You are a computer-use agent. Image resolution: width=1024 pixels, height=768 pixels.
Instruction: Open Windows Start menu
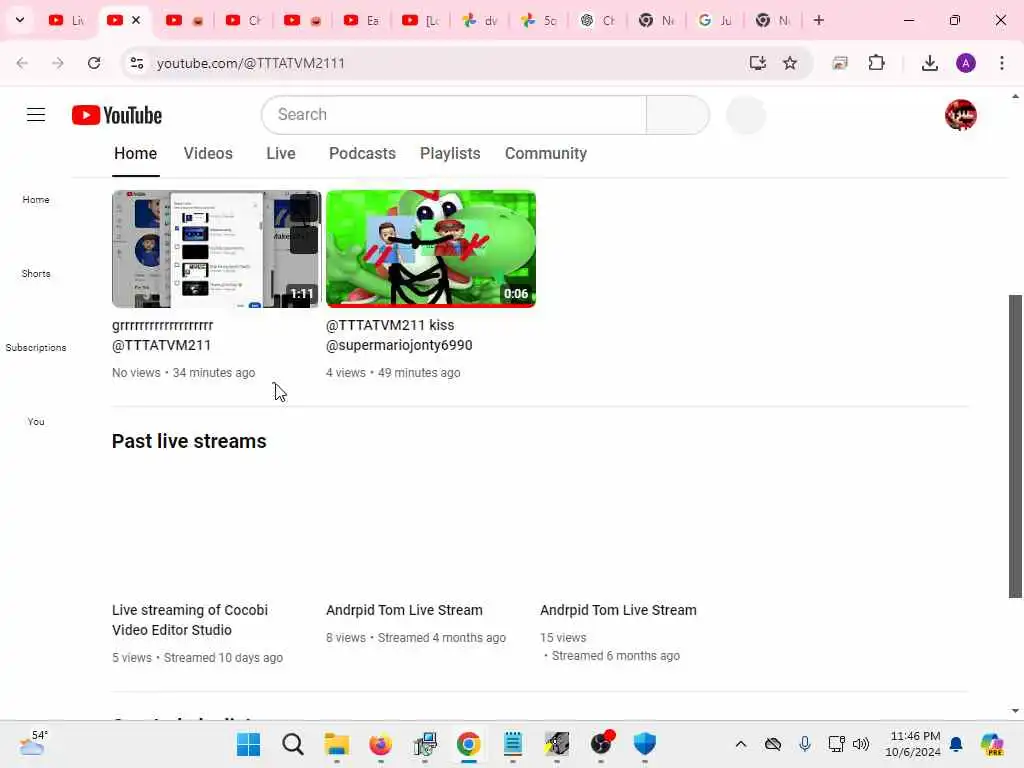tap(248, 744)
